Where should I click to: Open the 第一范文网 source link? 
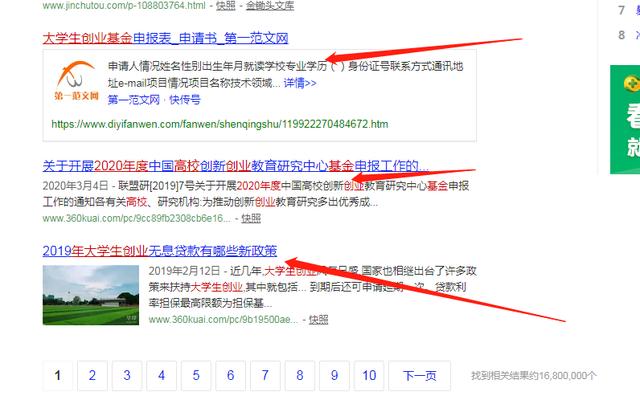tap(133, 100)
